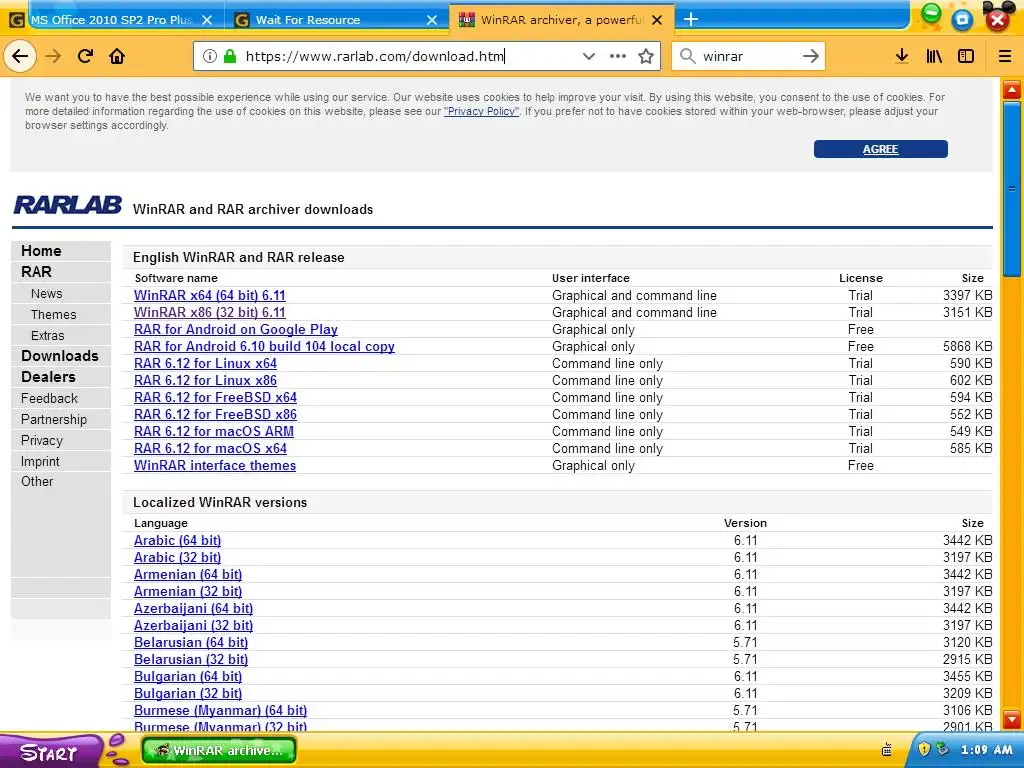
Task: Open Other in the sidebar
Action: coord(37,481)
